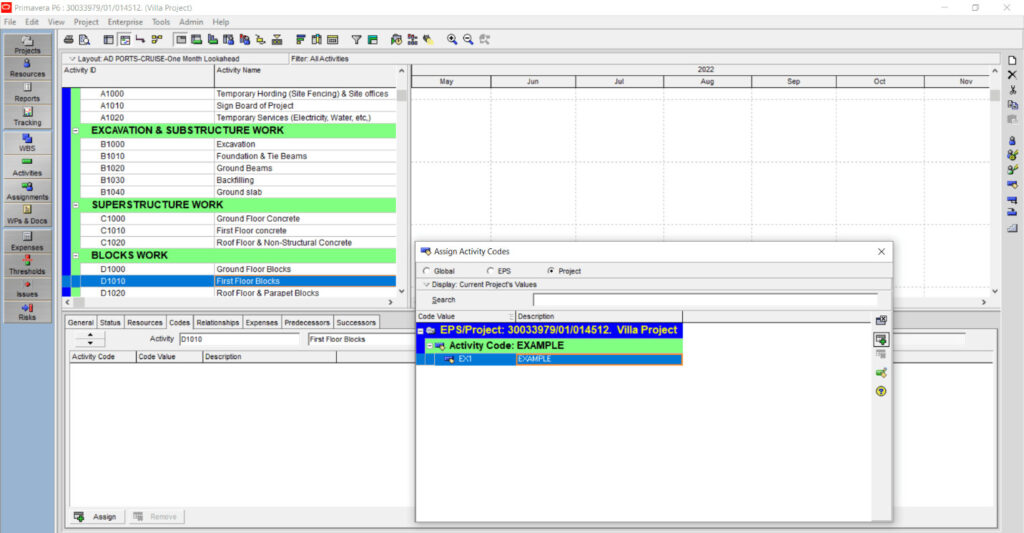Screen dimensions: 1024x533
Task: Collapse the EPS/Project Villa Project node
Action: 421,331
